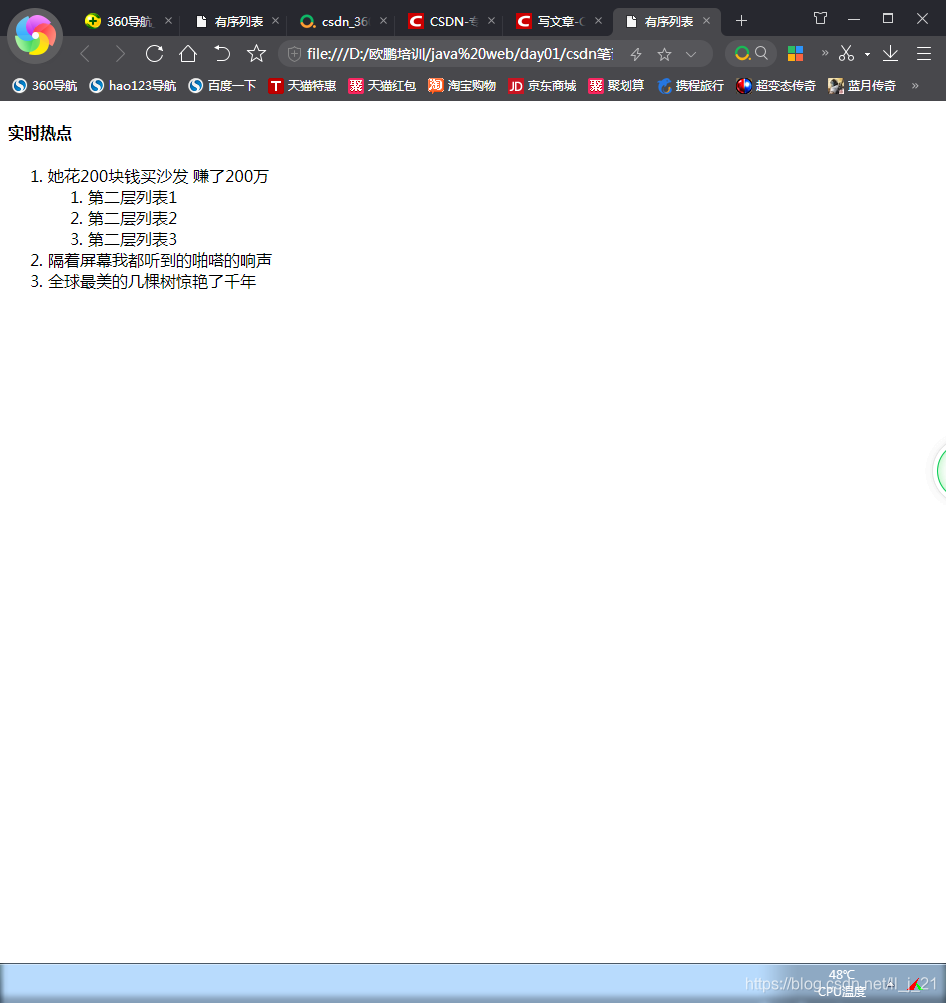This screenshot has width=946, height=1003.
Task: Click the lightning speed mode icon
Action: coord(636,54)
